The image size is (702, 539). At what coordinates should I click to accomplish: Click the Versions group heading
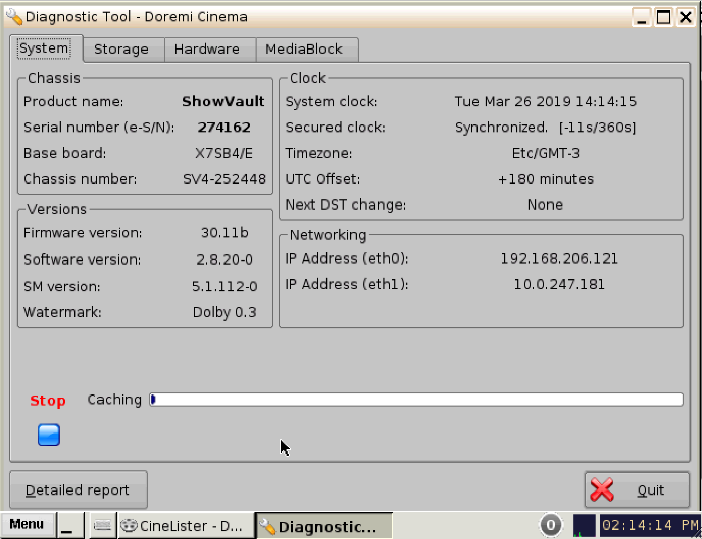57,209
